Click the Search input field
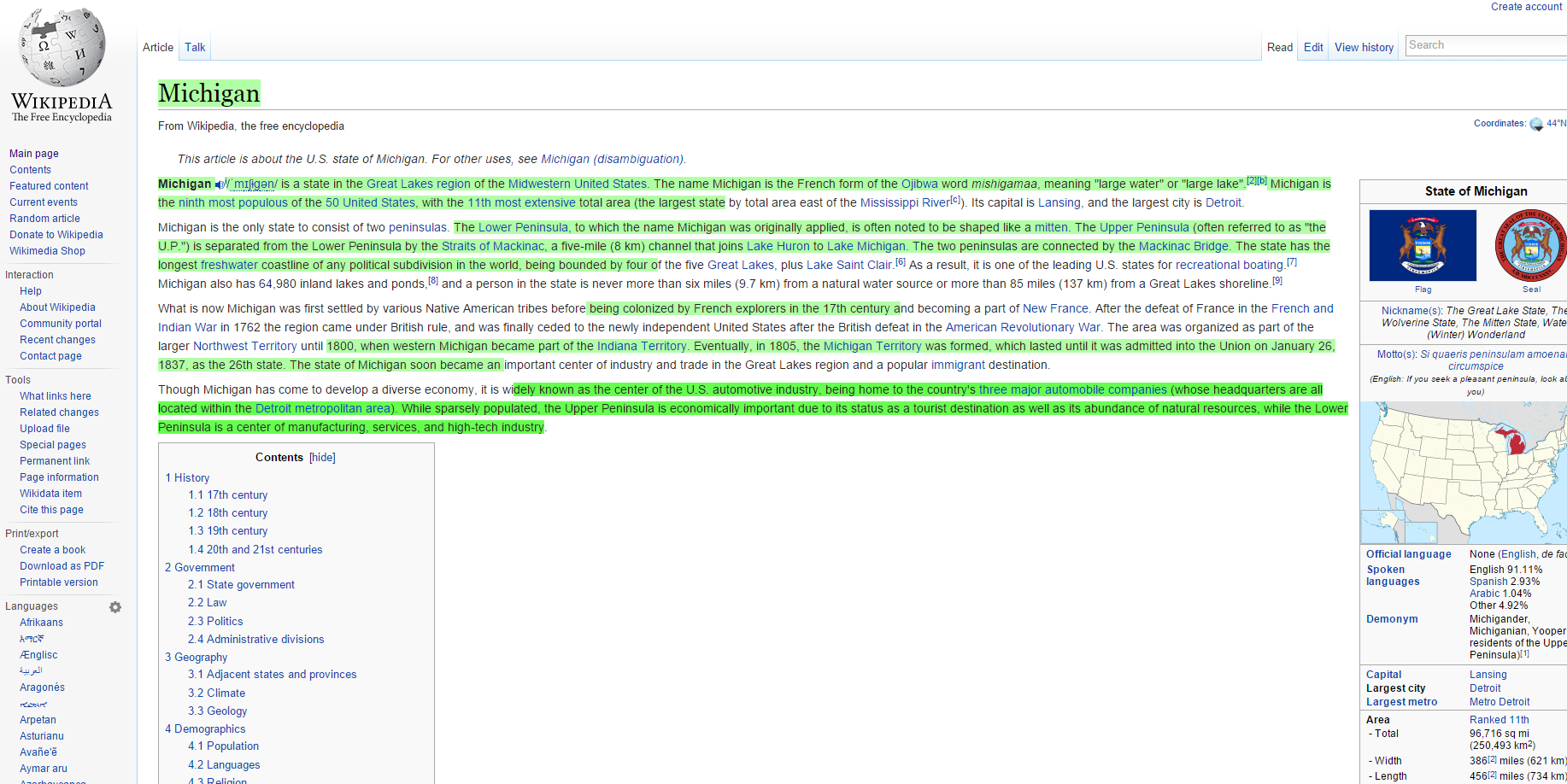This screenshot has width=1567, height=784. [1486, 45]
